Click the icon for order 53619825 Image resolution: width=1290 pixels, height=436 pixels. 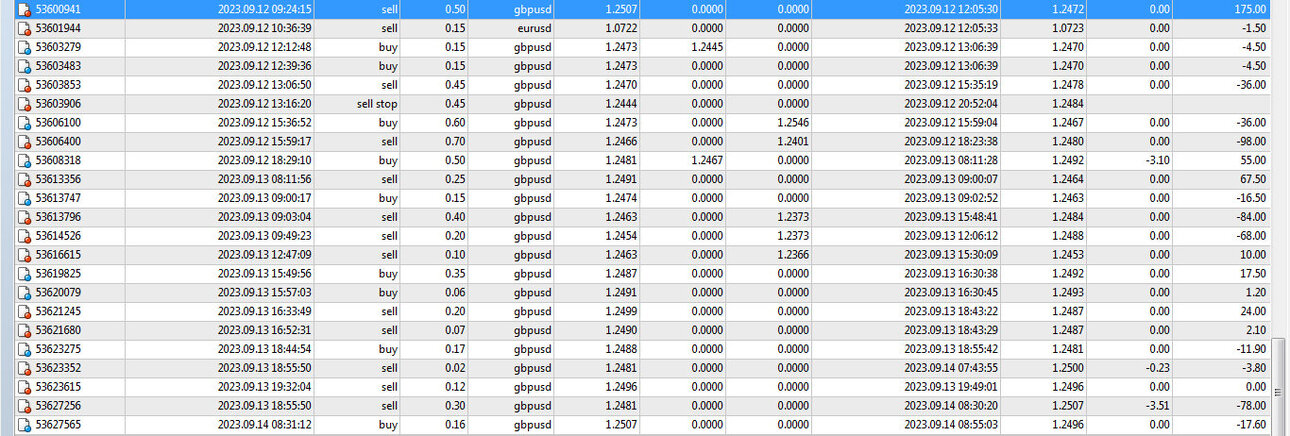[x=24, y=273]
